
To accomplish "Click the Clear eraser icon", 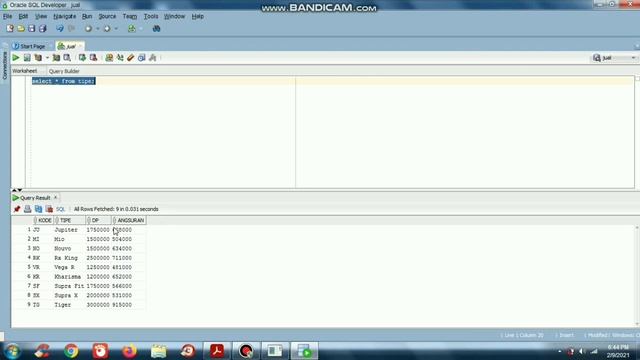I will click(131, 58).
